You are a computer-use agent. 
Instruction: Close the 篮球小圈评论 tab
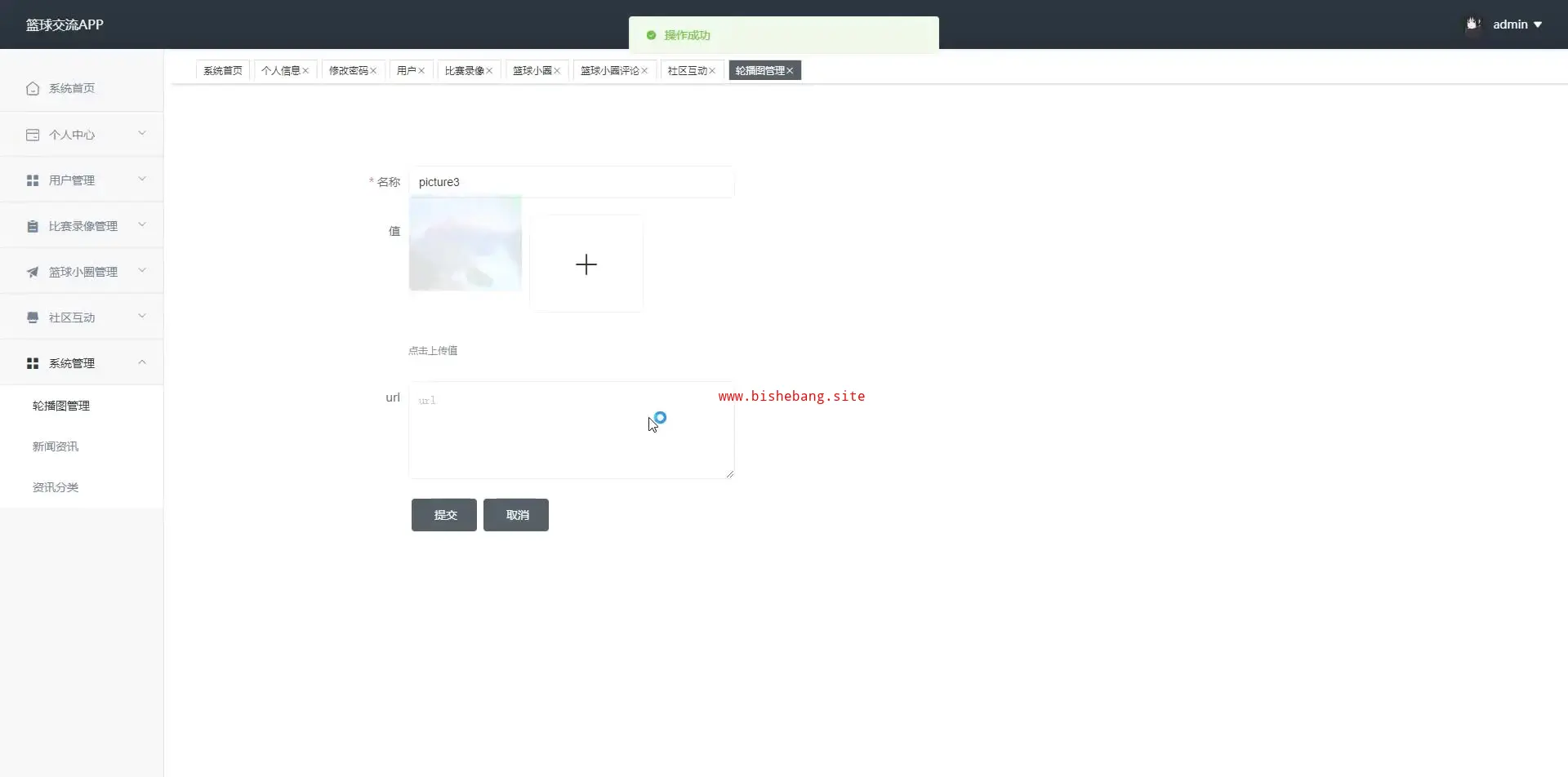tap(644, 71)
